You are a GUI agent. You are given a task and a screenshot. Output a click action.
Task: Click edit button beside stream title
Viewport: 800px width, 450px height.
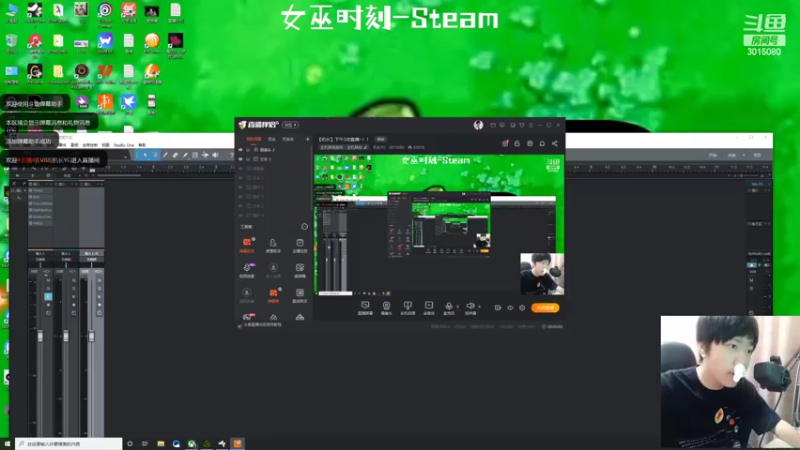point(381,139)
